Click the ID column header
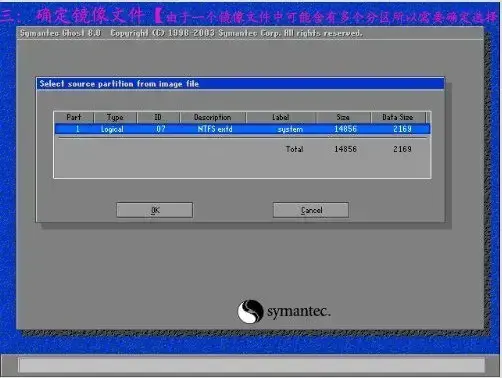Screen dimensions: 502x378 coord(158,117)
